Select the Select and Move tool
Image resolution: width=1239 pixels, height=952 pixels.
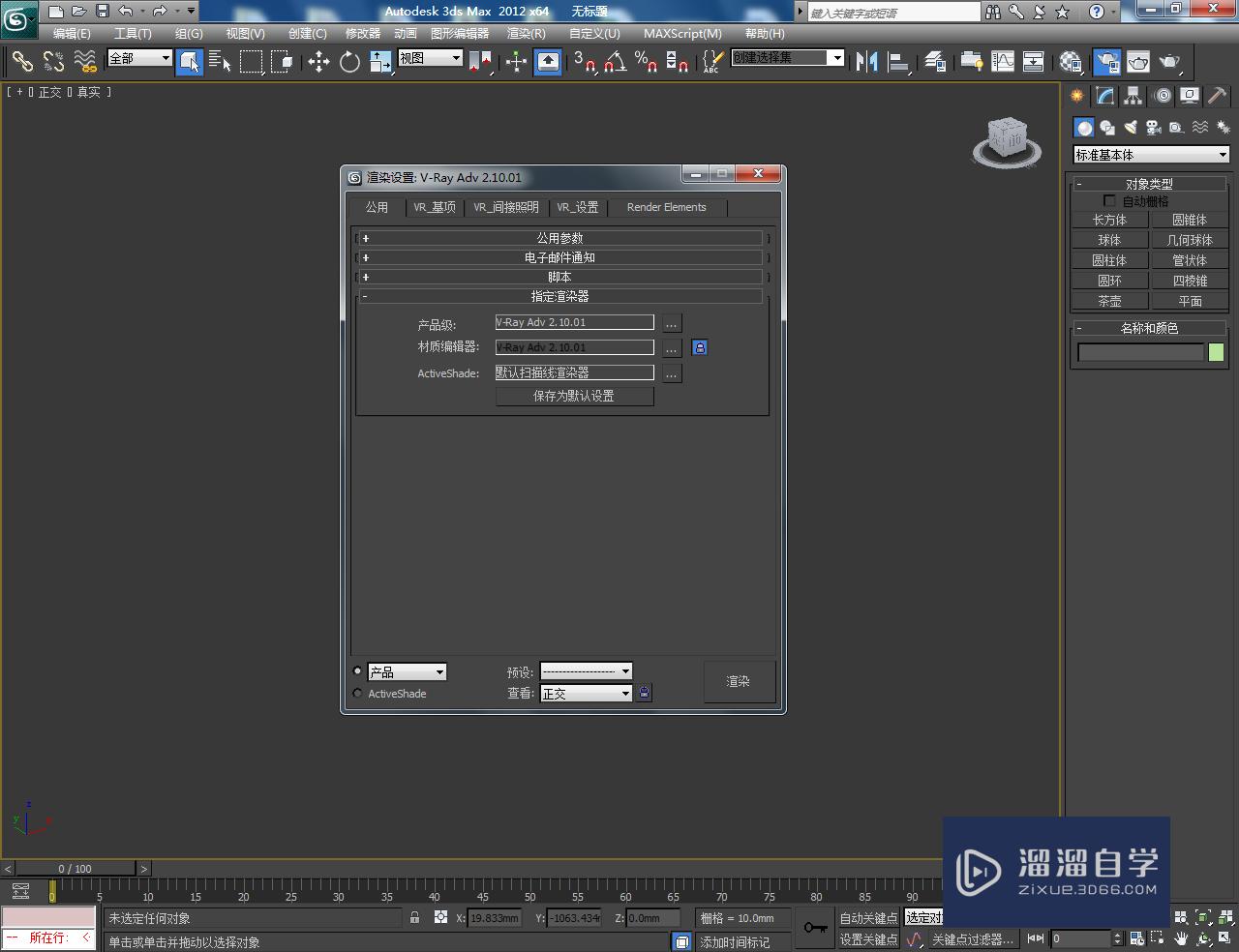(318, 62)
